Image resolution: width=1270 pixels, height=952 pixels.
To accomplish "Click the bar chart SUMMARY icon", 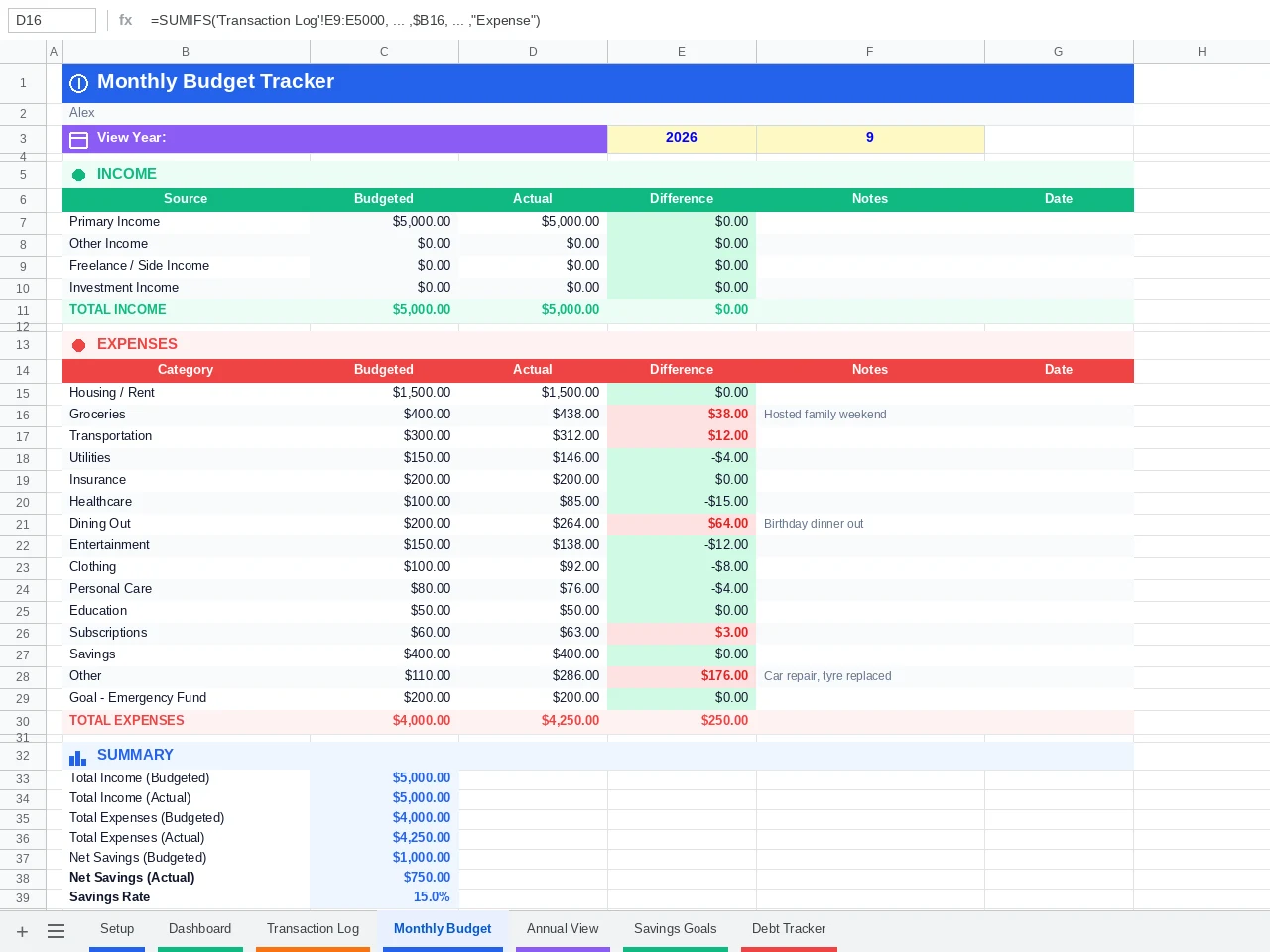I will click(78, 757).
